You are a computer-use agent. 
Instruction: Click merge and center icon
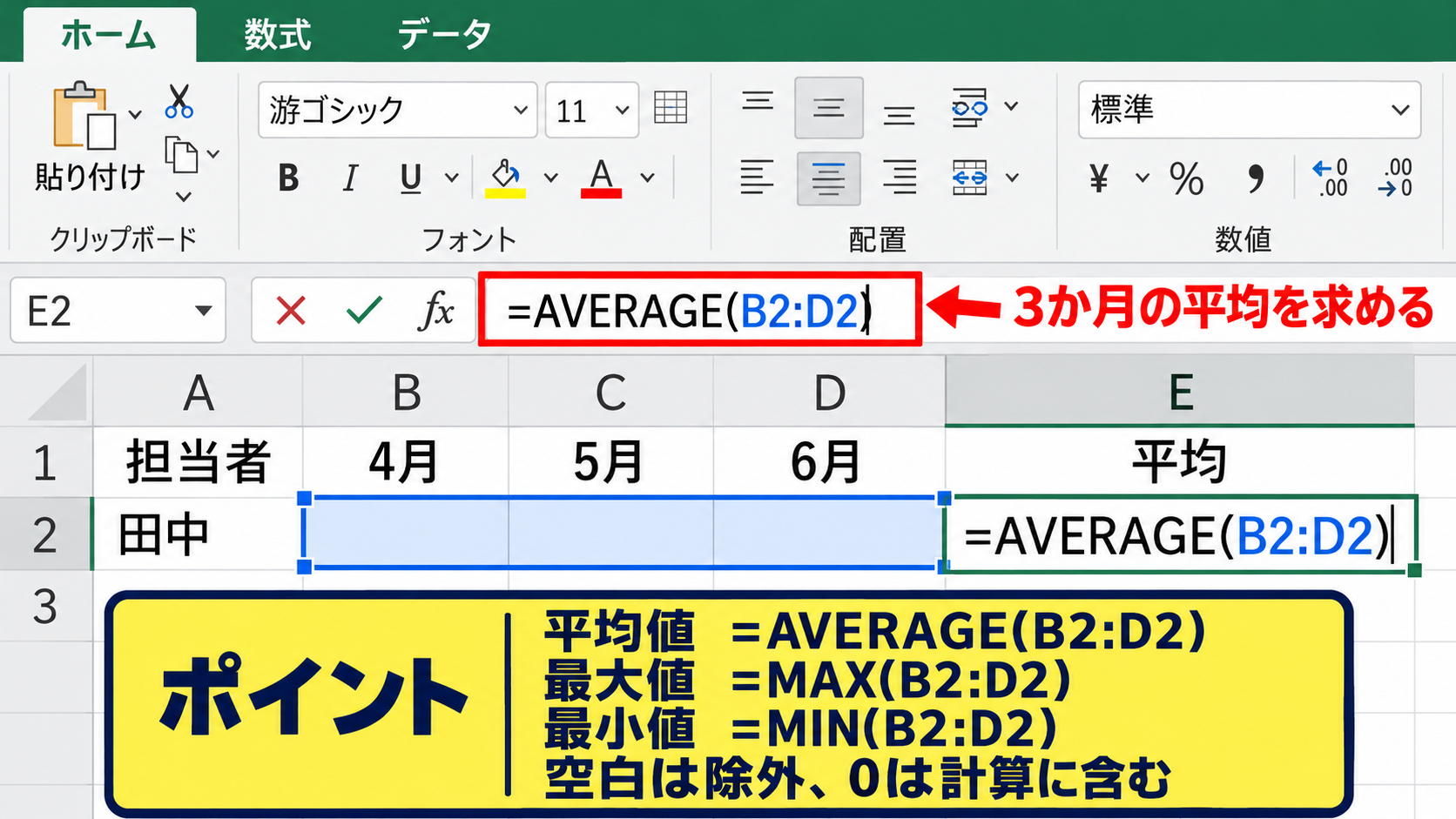(970, 178)
